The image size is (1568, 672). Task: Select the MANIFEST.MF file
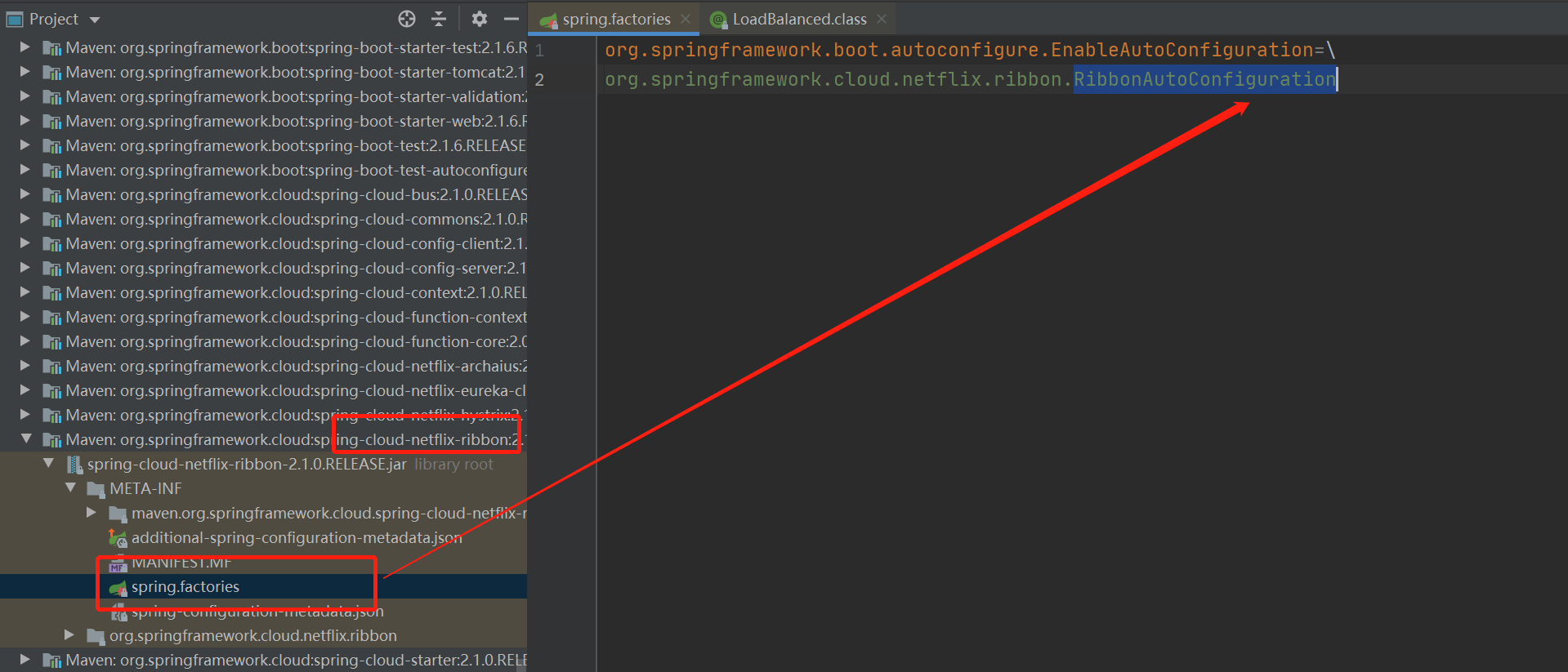click(263, 562)
